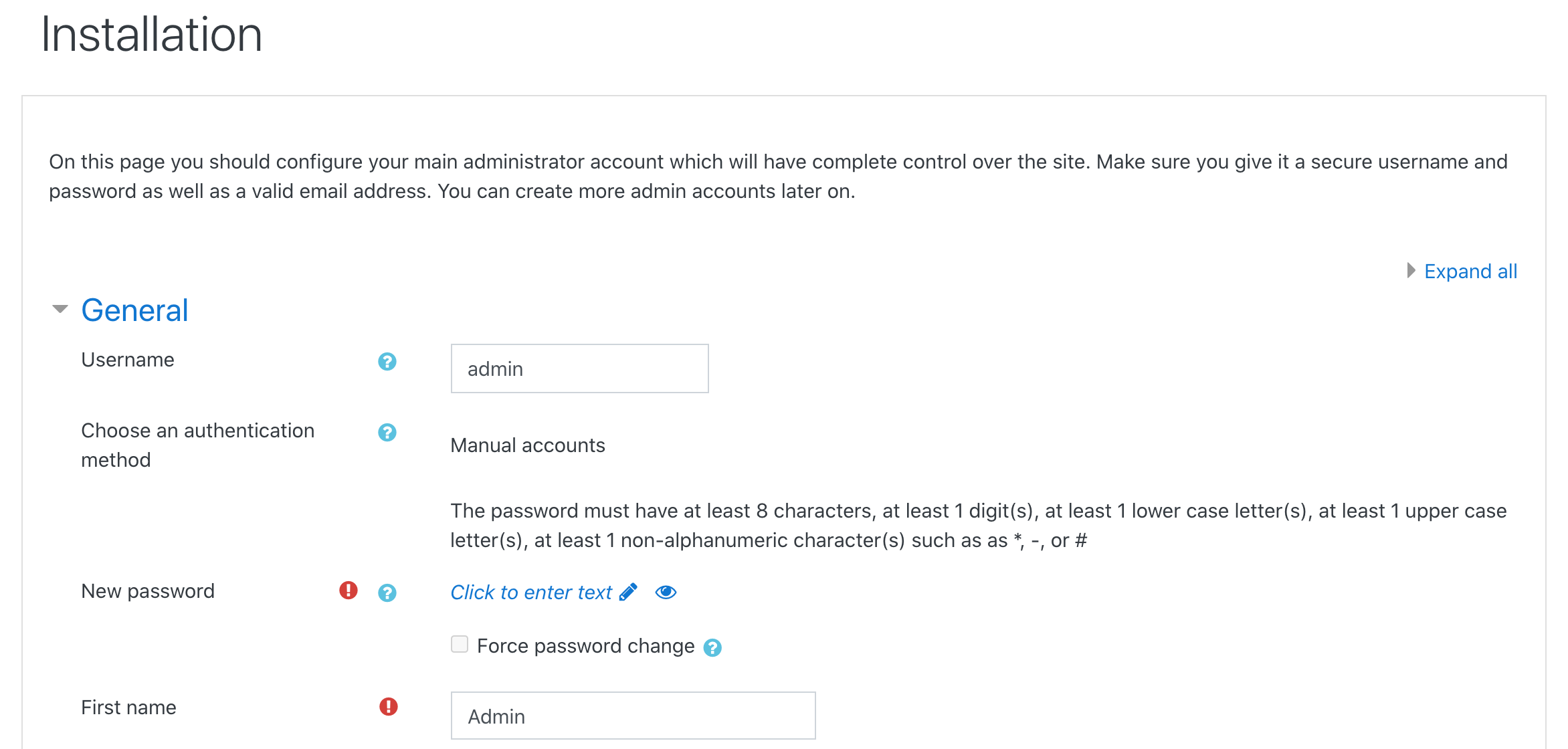This screenshot has width=1568, height=749.
Task: Click First name required warning icon
Action: pos(388,707)
